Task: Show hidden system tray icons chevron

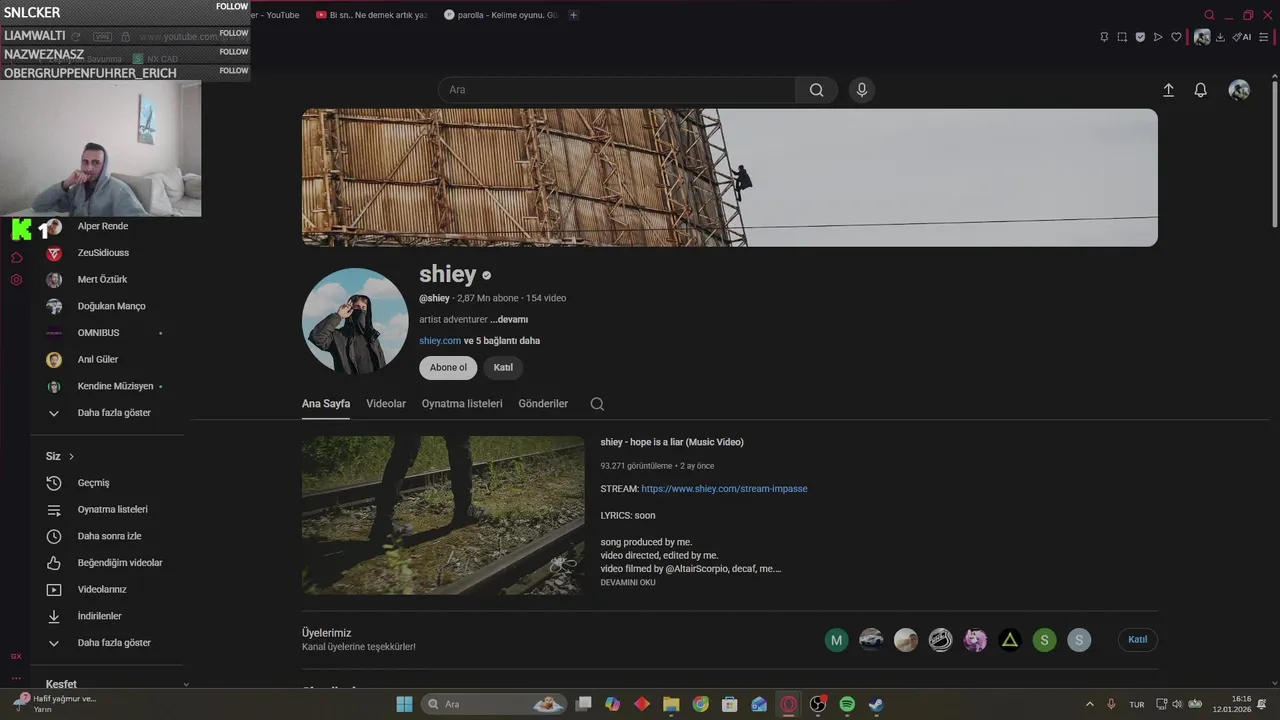Action: coord(1090,704)
